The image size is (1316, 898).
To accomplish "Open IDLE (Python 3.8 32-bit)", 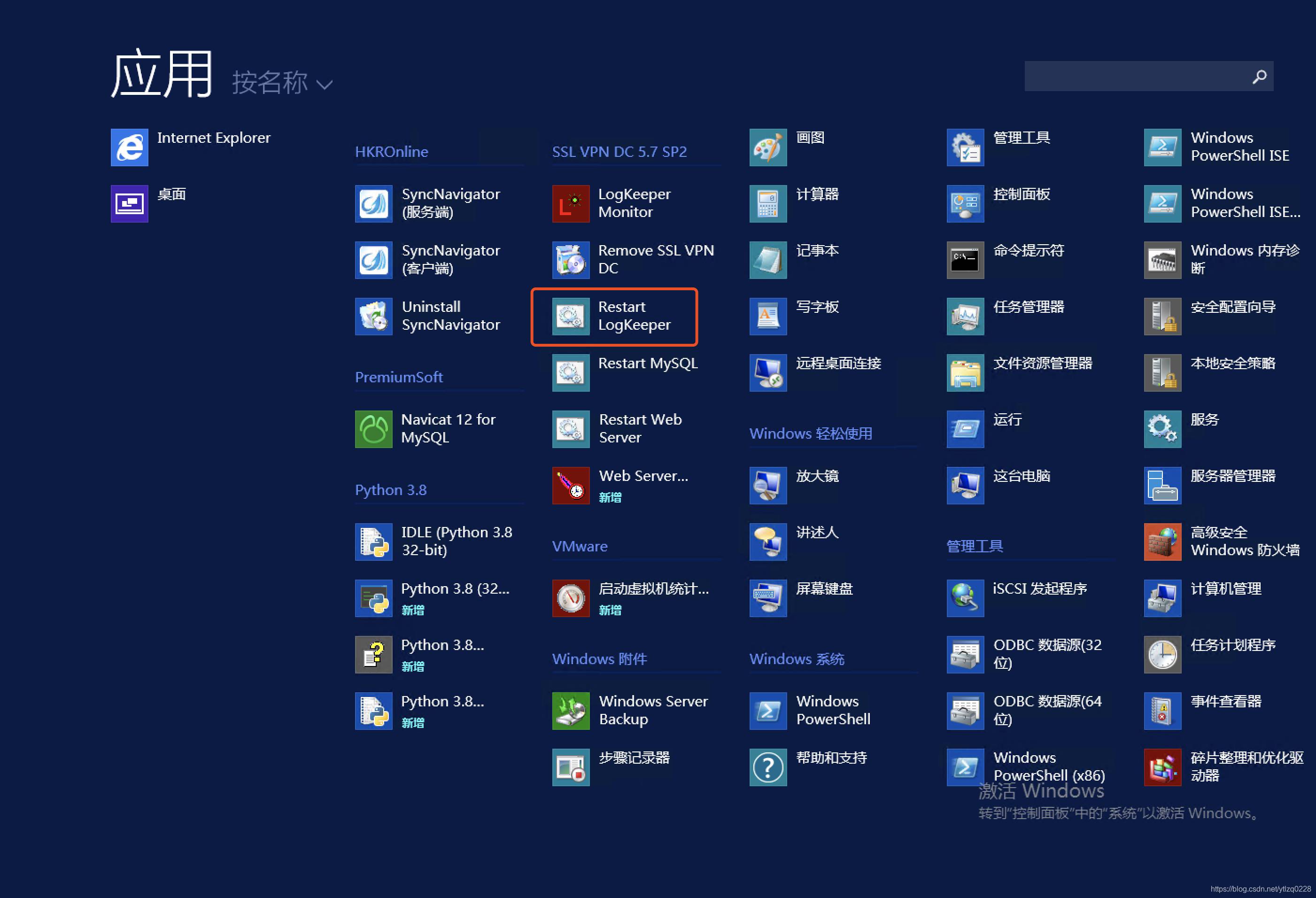I will click(x=374, y=542).
